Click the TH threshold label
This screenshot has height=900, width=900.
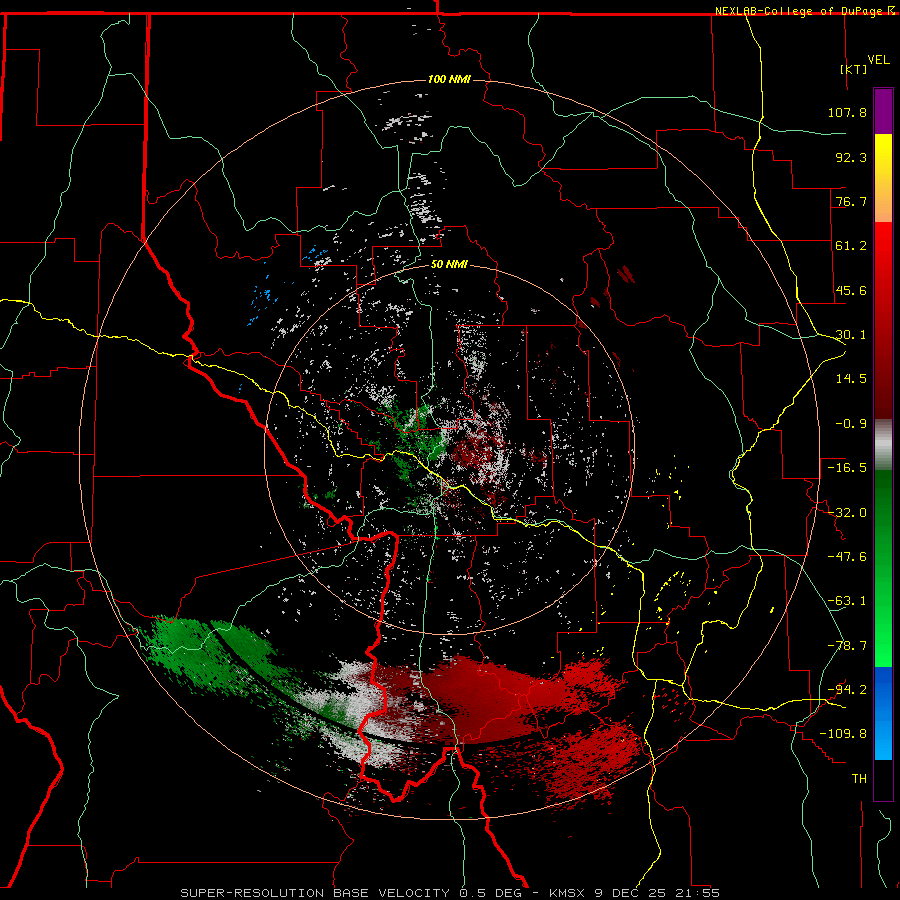pos(859,779)
